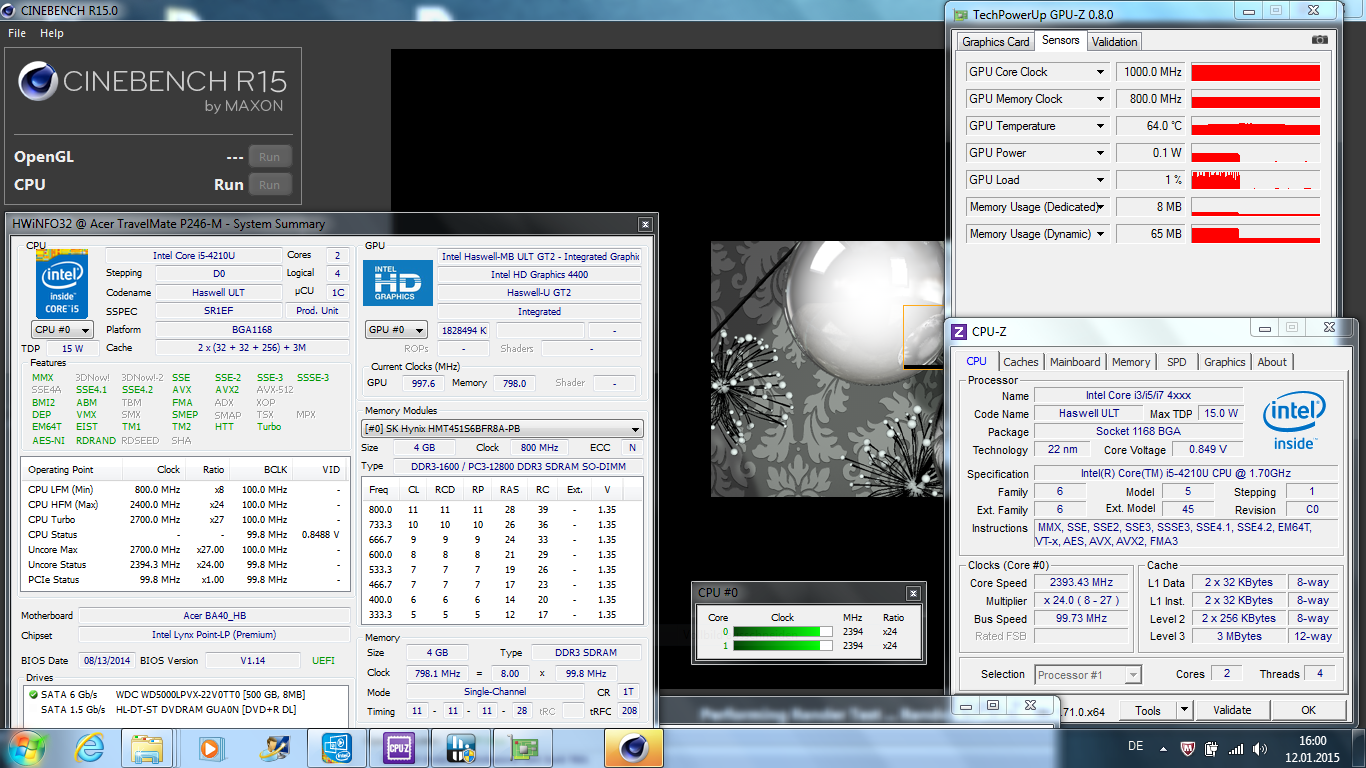
Task: Switch to HWiNFO taskbar icon
Action: (x=461, y=747)
